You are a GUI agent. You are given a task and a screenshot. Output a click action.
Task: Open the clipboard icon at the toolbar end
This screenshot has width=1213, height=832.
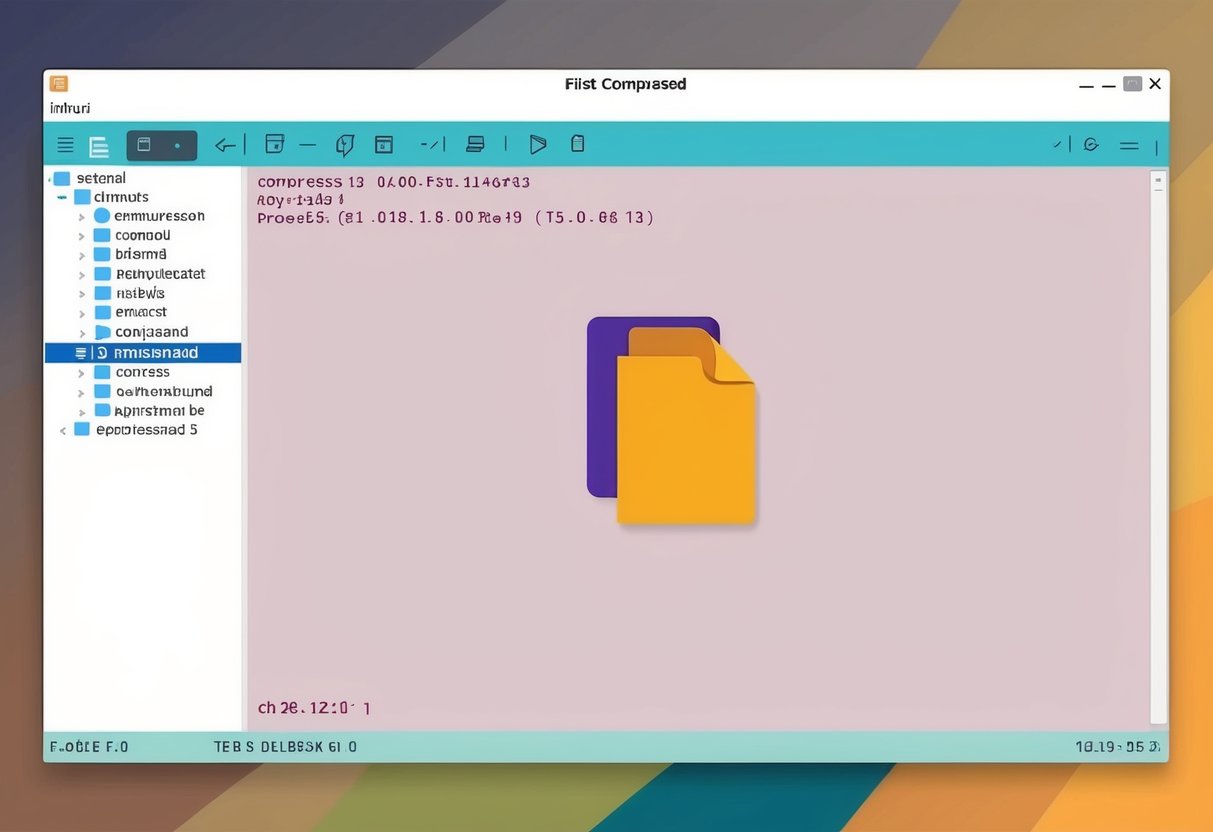pos(577,144)
